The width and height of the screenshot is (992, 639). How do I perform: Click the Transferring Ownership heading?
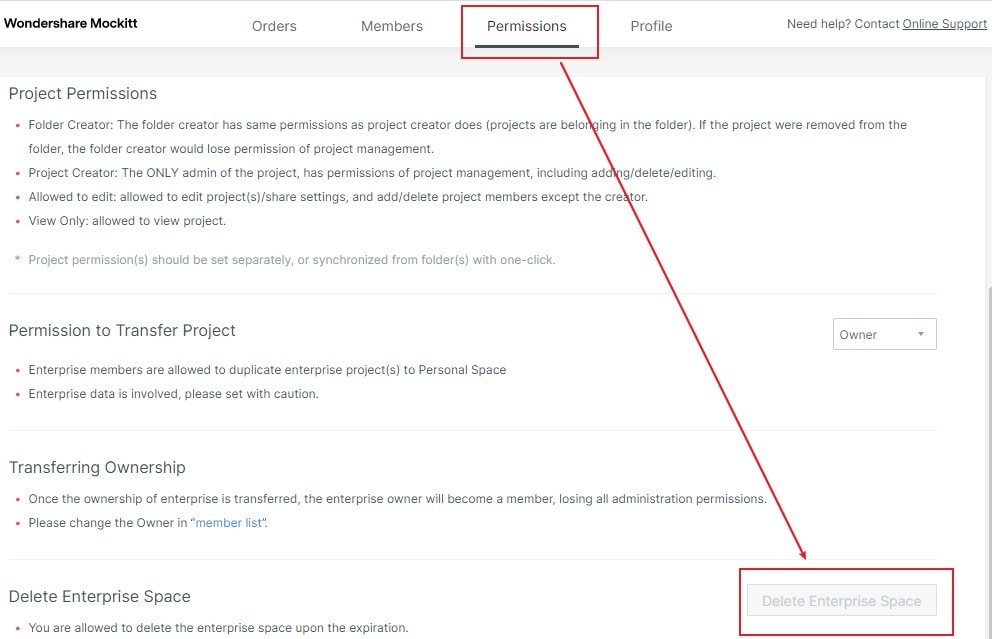(97, 467)
